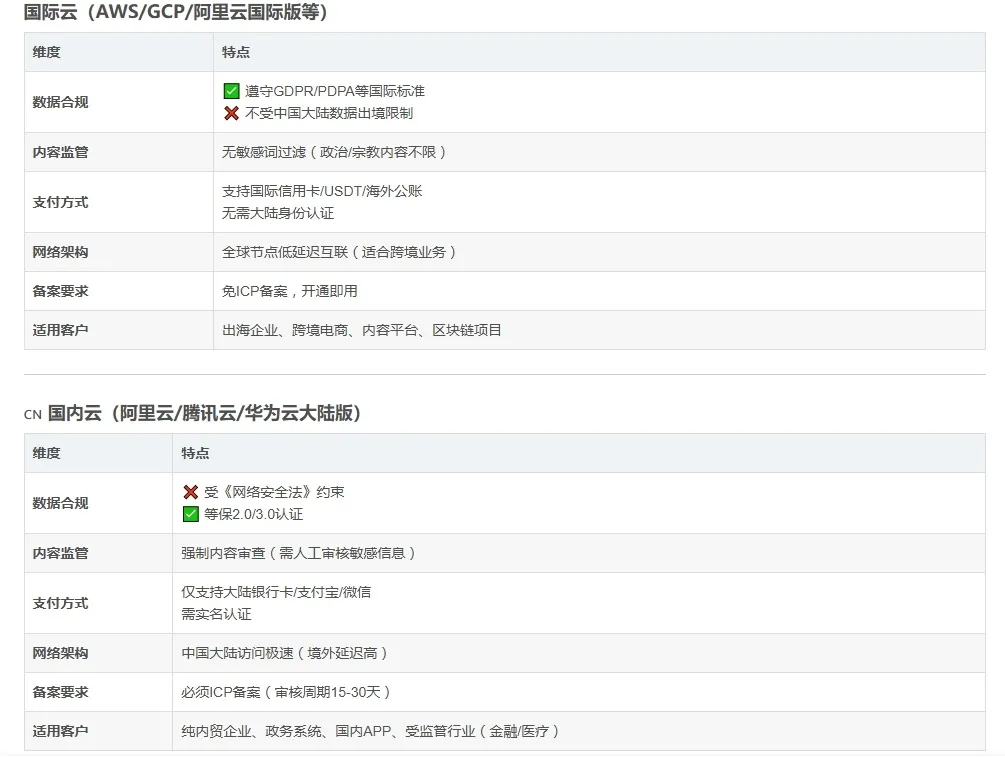Click the 特点 column header of second table
The height and width of the screenshot is (757, 1005).
click(195, 453)
